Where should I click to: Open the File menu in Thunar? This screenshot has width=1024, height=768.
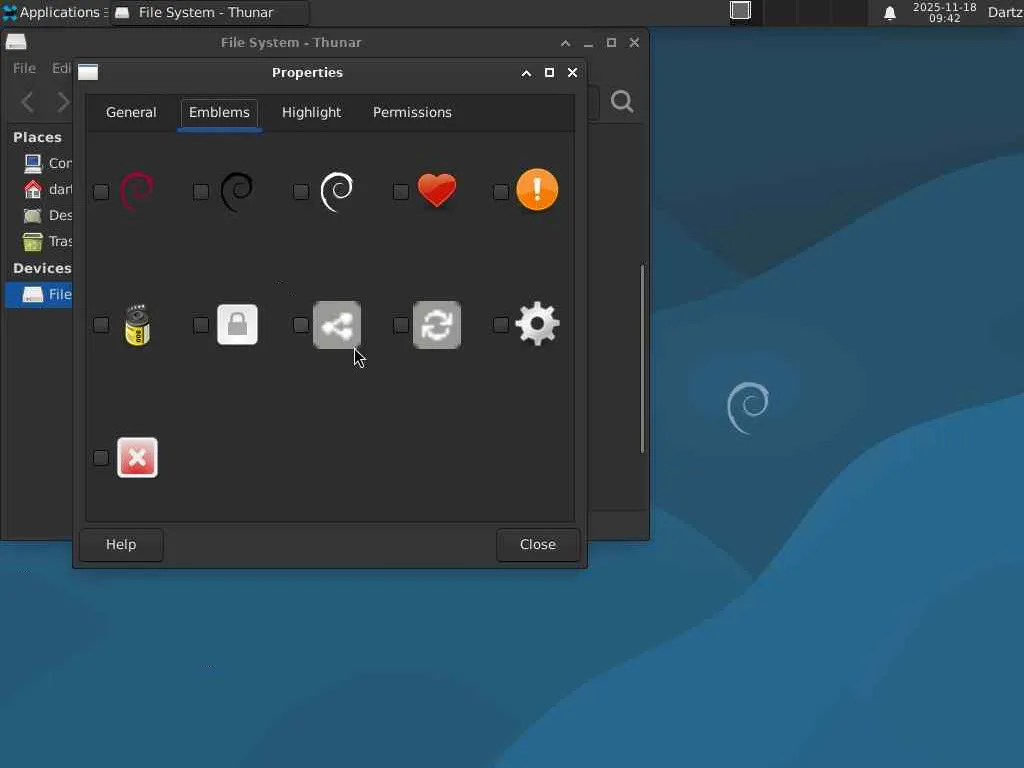point(25,68)
